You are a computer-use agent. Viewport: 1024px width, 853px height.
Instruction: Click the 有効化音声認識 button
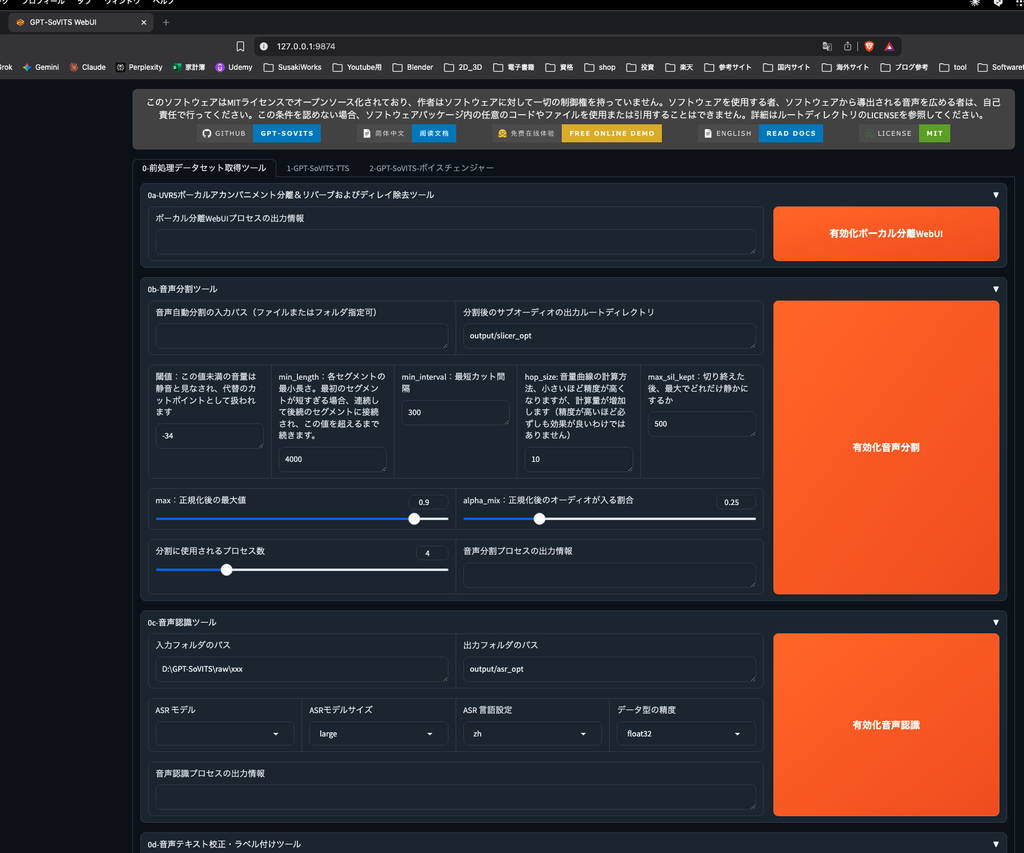(886, 725)
